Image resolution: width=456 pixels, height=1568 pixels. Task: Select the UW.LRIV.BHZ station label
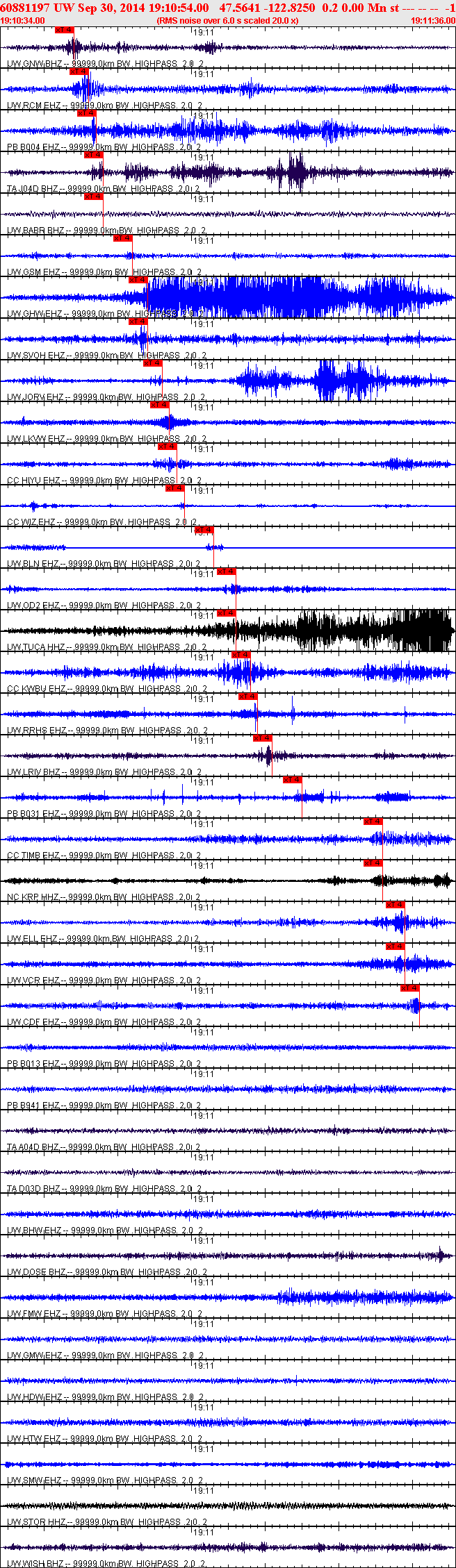tap(33, 772)
